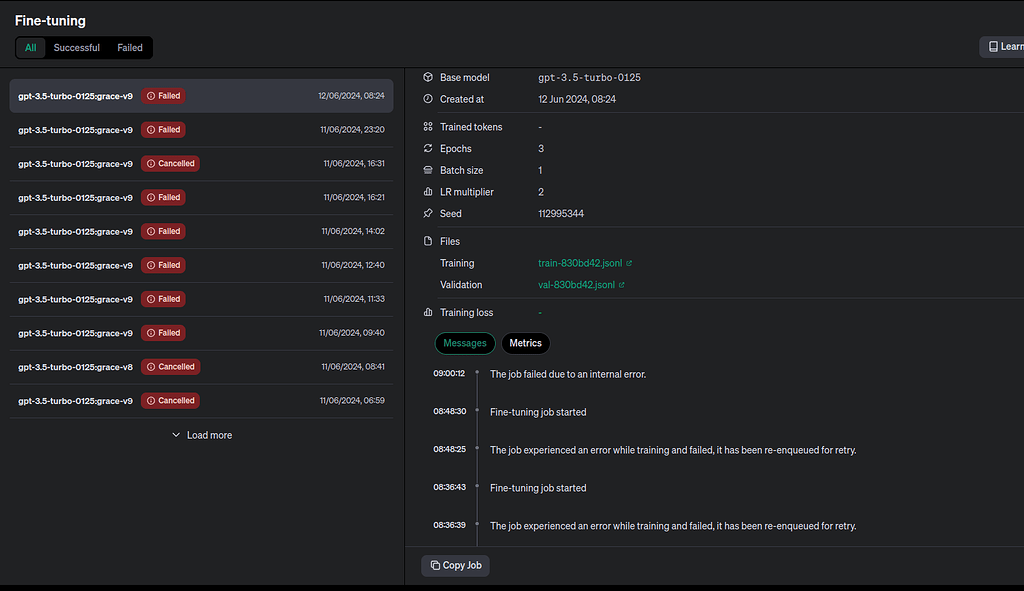Click the Trained tokens grid icon
This screenshot has width=1024, height=591.
pos(429,127)
